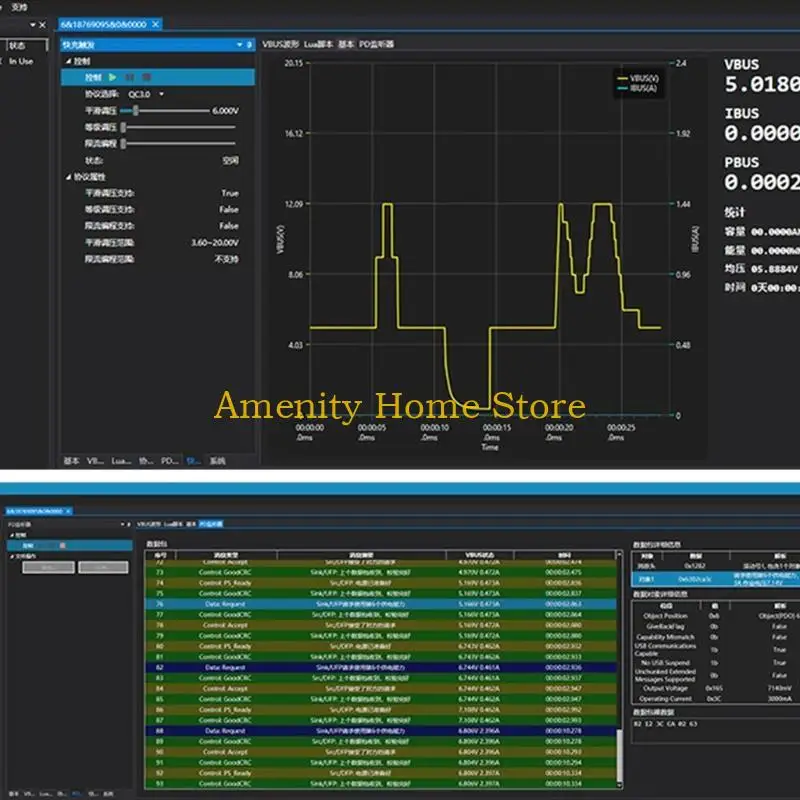Screen dimensions: 800x800
Task: Select row 88 Data Request in packet table
Action: click(x=381, y=731)
